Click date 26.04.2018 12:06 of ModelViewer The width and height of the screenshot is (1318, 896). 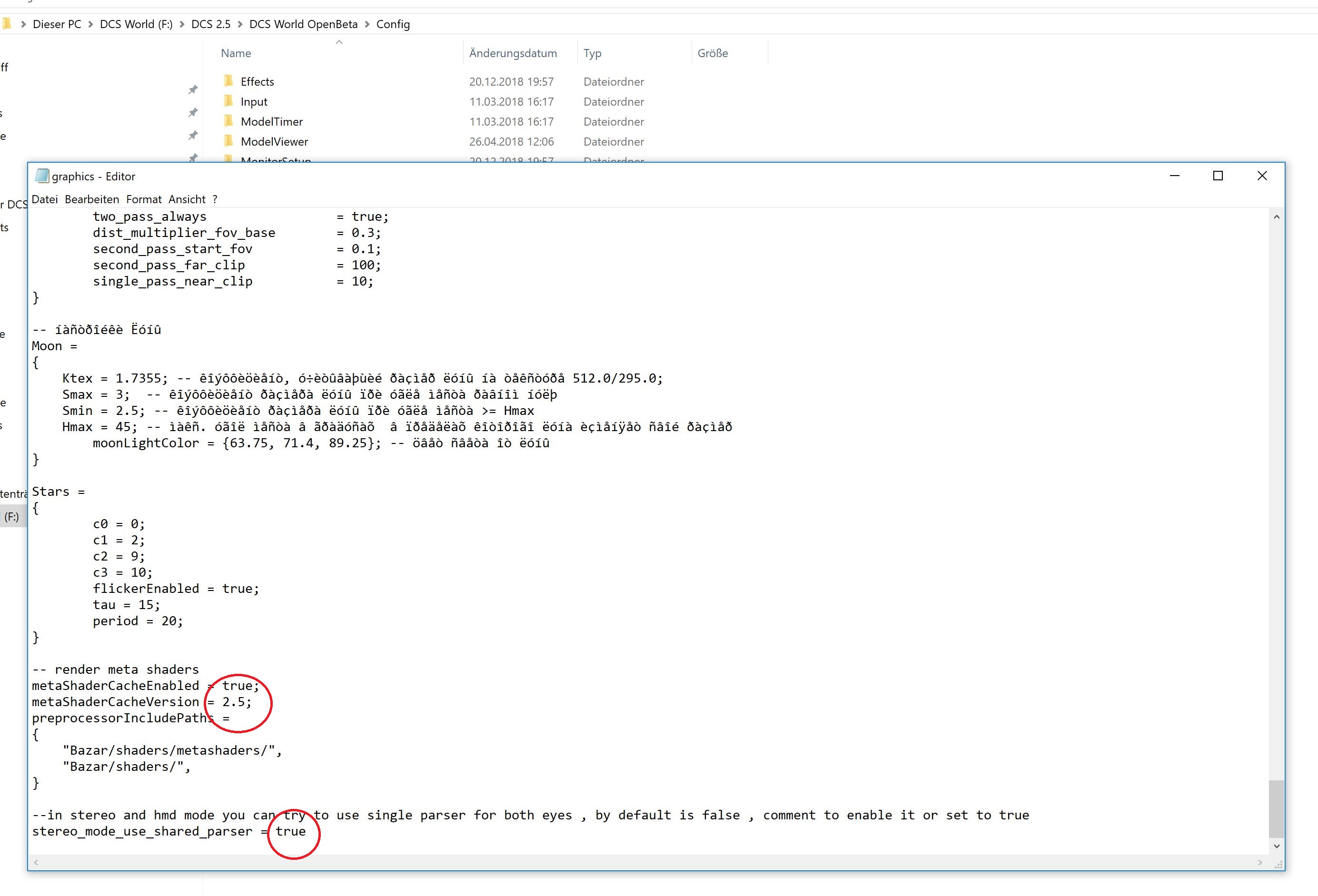[511, 141]
